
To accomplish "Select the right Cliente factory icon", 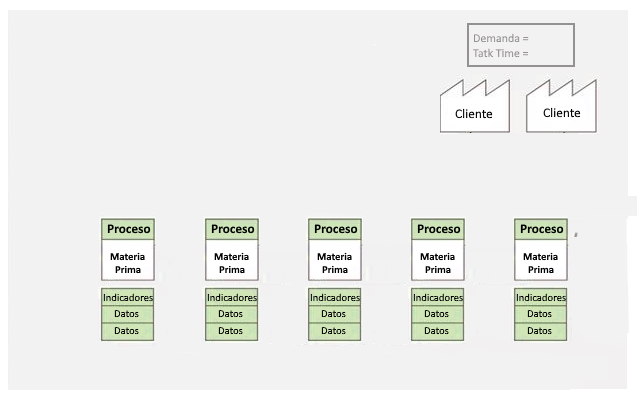I will coord(561,106).
